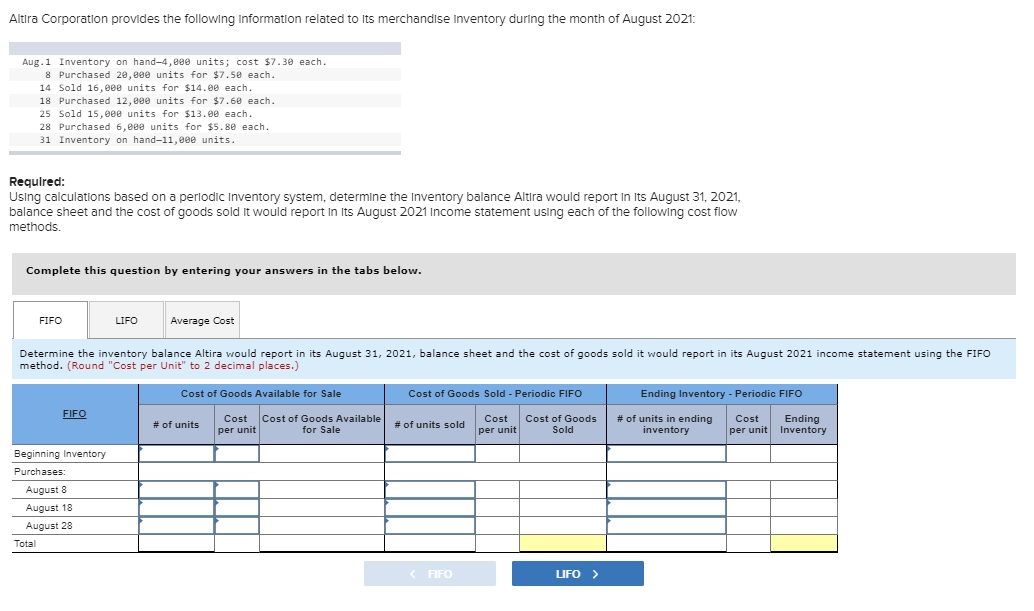Select August 18 units sold field
This screenshot has height=611, width=1034.
pyautogui.click(x=430, y=508)
